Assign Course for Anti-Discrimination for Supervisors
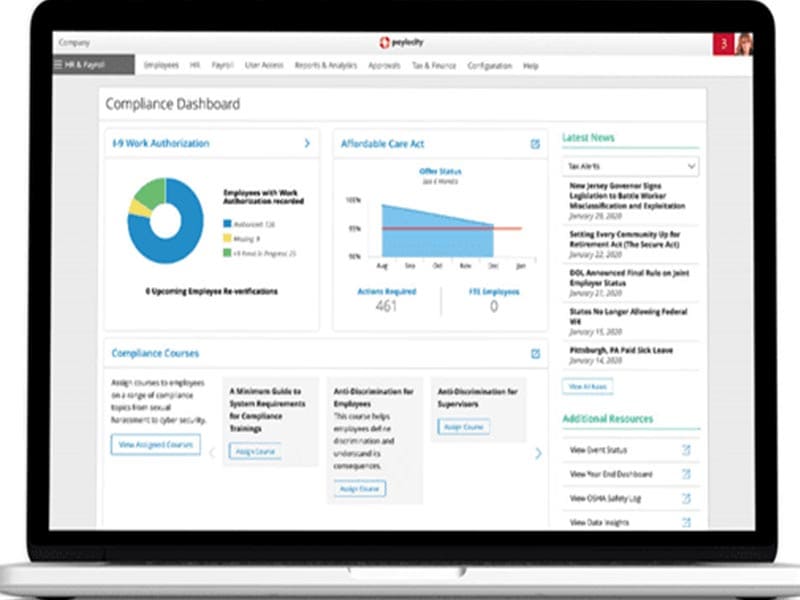Viewport: 800px width, 600px height. (466, 426)
